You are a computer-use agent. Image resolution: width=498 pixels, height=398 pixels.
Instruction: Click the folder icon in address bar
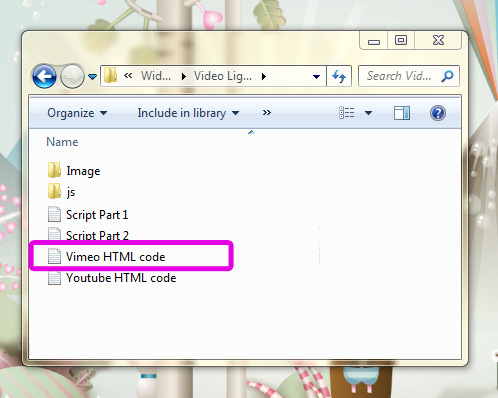tap(110, 76)
